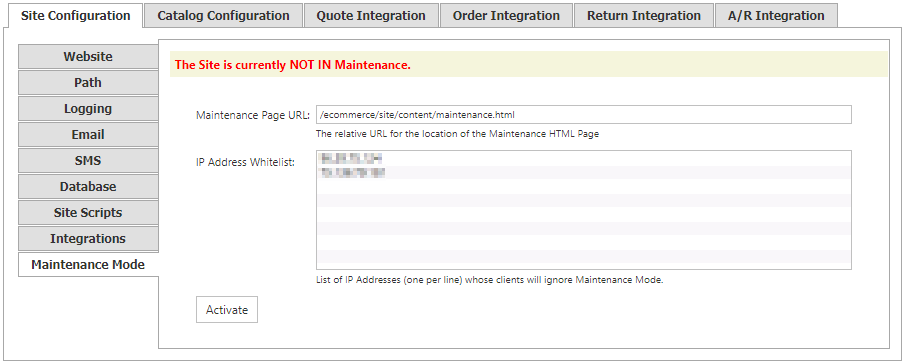This screenshot has width=902, height=361.
Task: Open the Catalog Configuration tab
Action: (223, 16)
